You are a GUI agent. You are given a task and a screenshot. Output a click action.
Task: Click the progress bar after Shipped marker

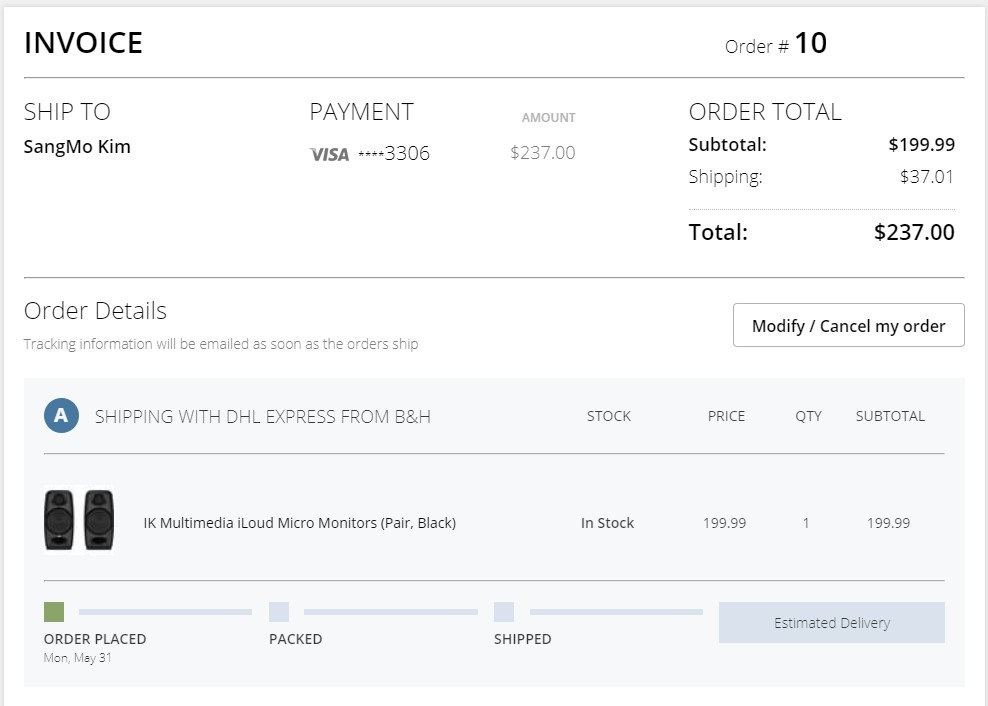(x=615, y=612)
